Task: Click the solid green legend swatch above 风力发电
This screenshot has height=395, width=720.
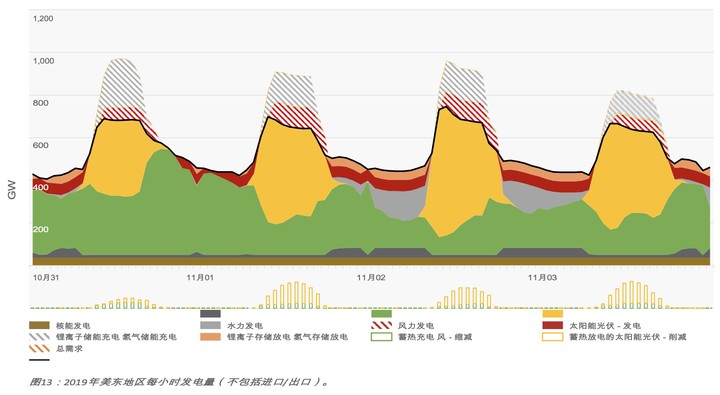Action: (x=382, y=314)
